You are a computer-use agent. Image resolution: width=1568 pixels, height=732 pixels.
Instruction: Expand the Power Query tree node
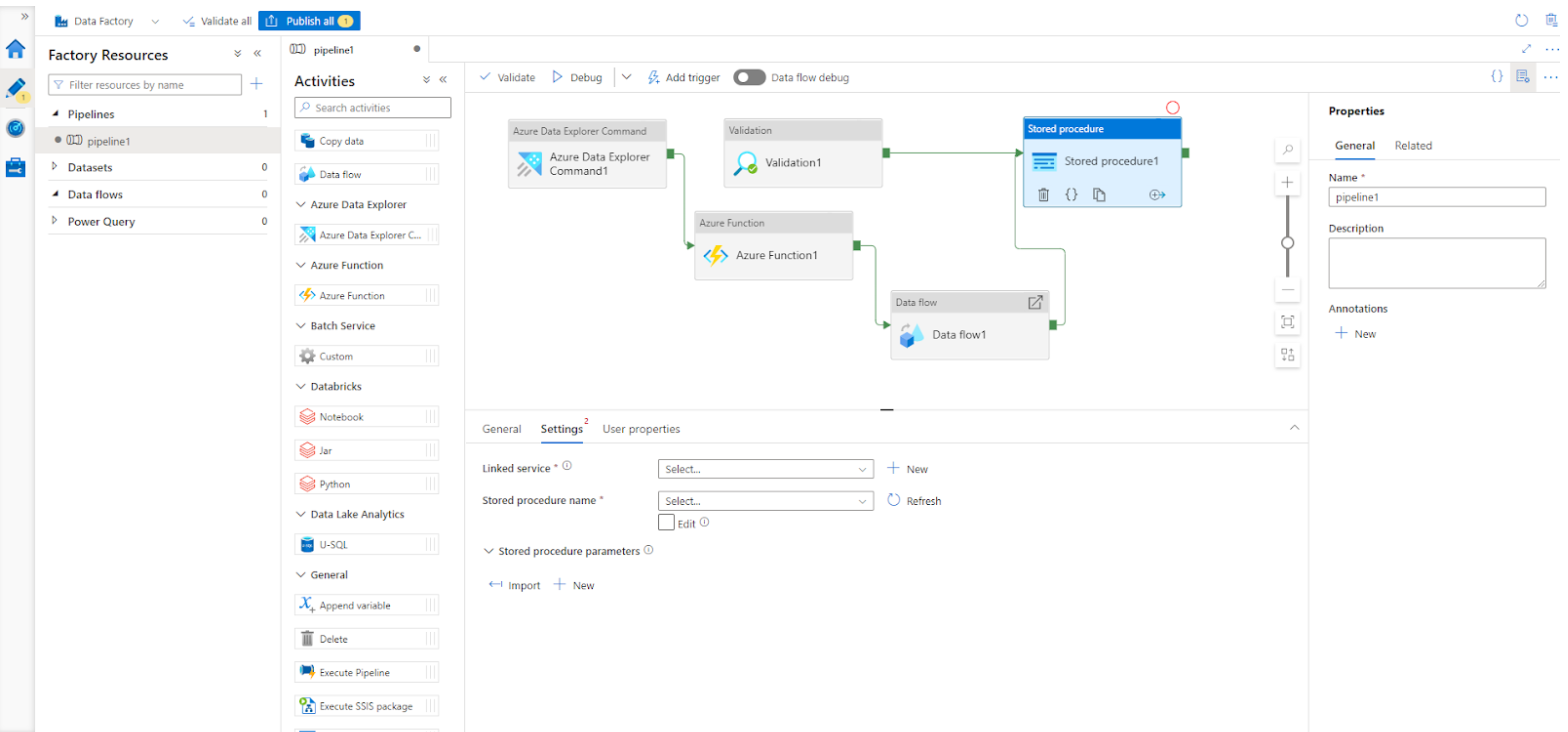click(x=56, y=221)
